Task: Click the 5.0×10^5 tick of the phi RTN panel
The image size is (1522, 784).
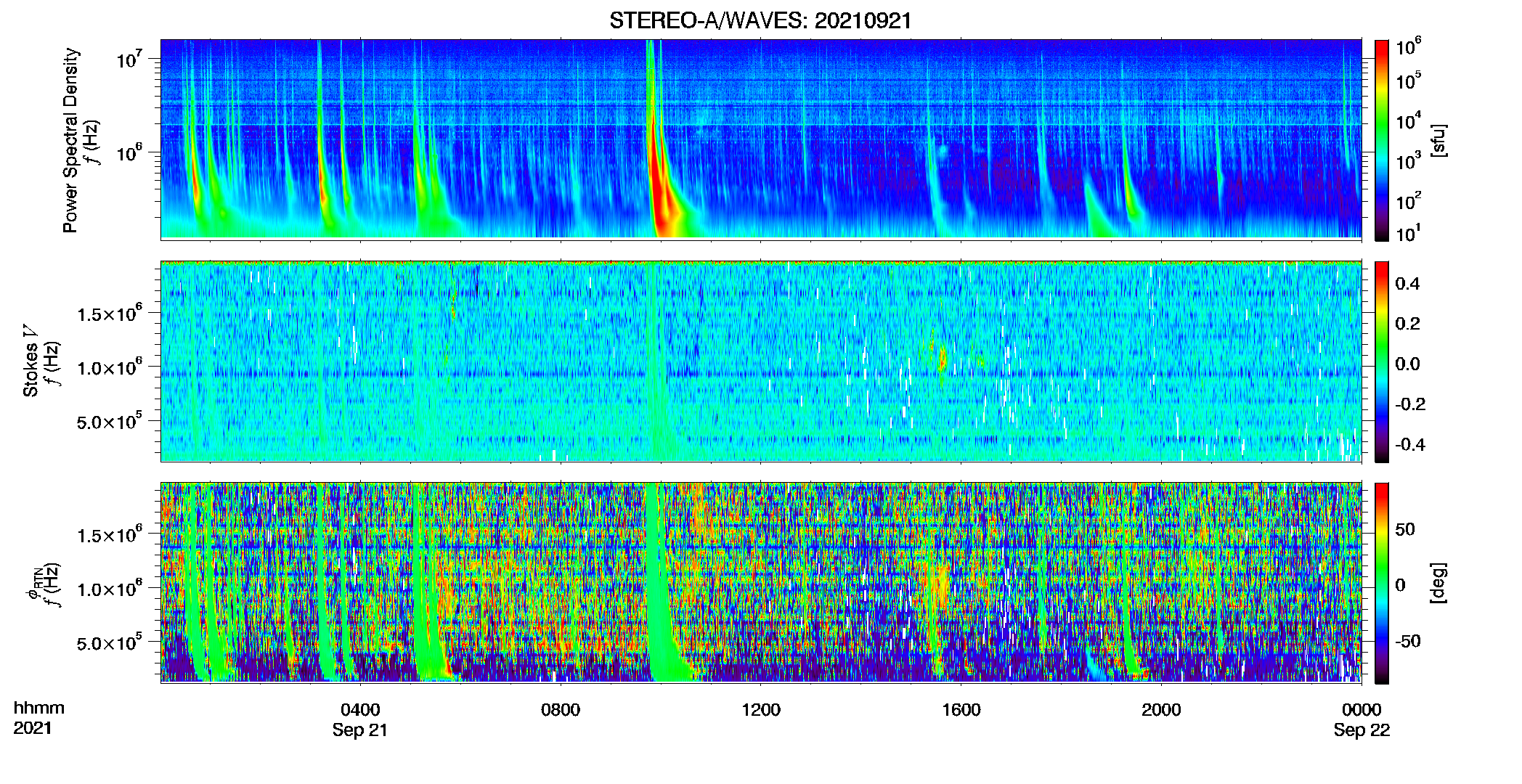Action: pos(110,642)
